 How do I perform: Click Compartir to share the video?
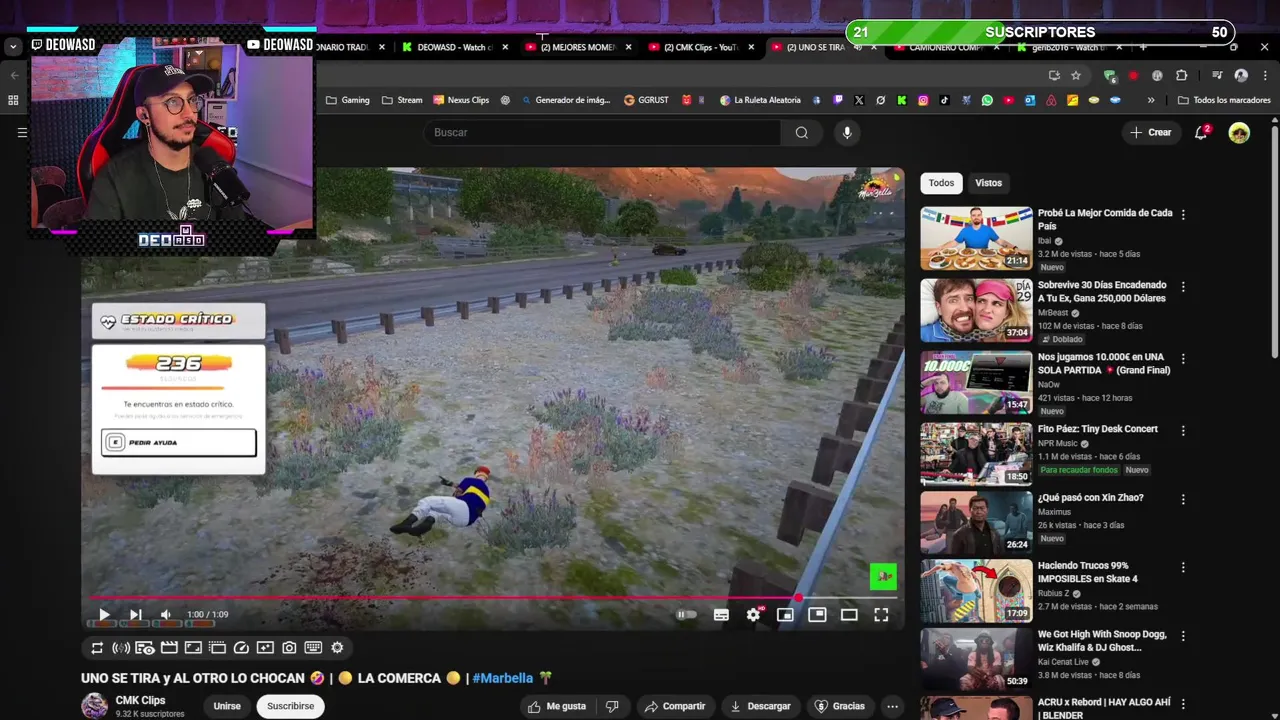(x=675, y=706)
